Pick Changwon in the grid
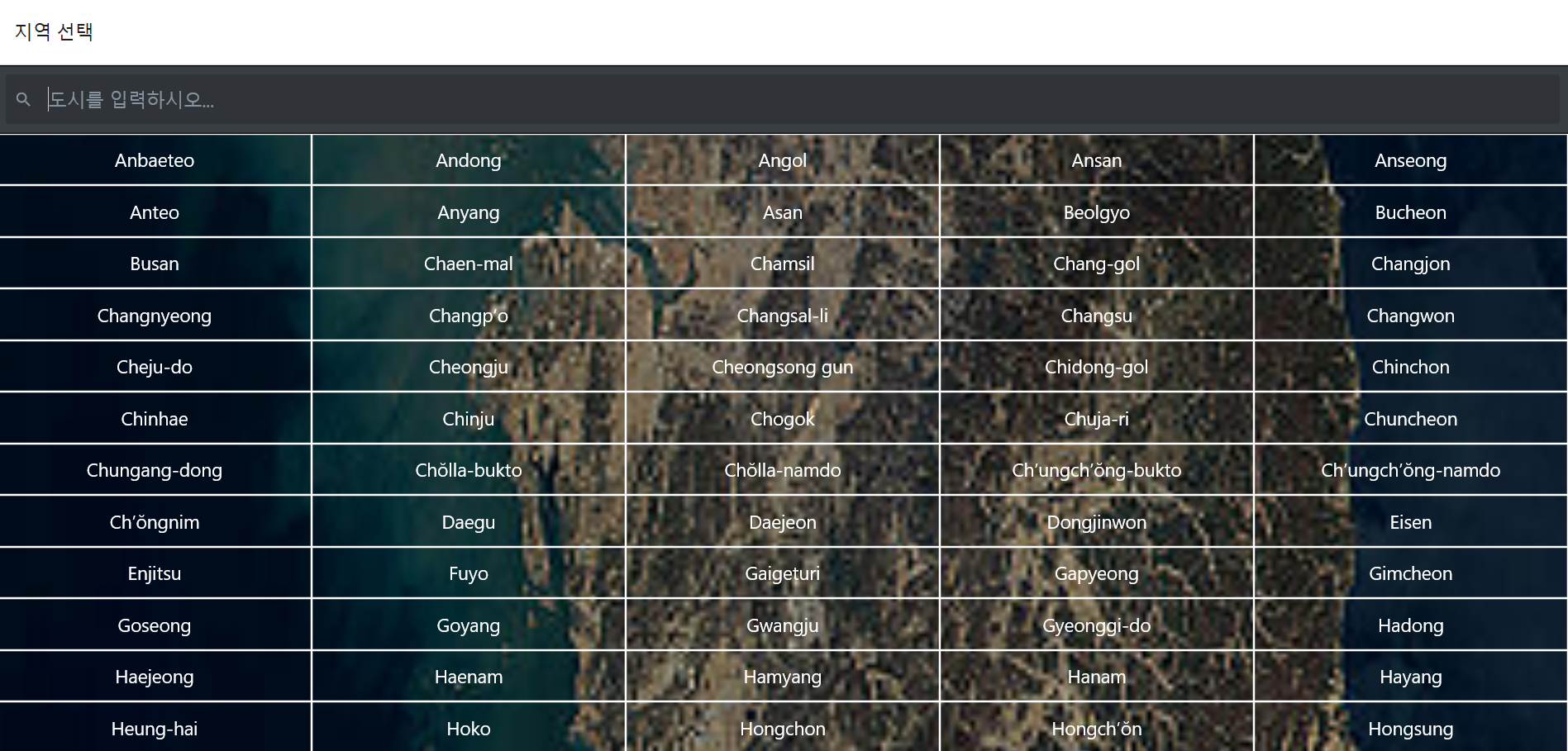This screenshot has width=1568, height=751. pos(1411,316)
